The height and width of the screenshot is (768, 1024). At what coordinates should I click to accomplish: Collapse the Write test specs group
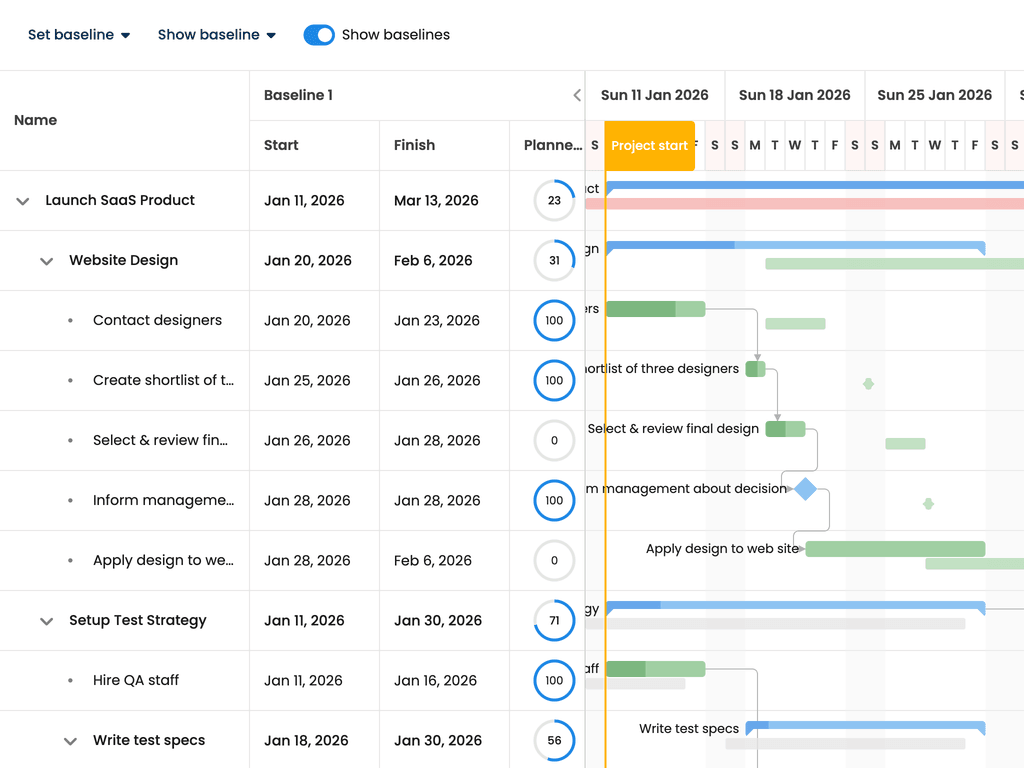[x=71, y=741]
